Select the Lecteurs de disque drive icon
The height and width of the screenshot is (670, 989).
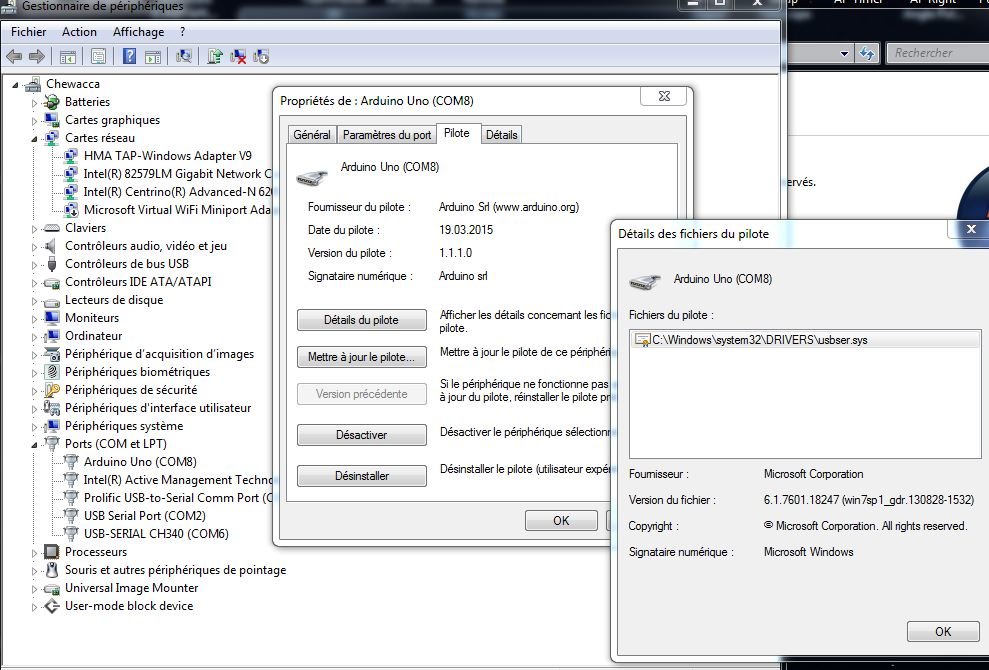[x=52, y=301]
